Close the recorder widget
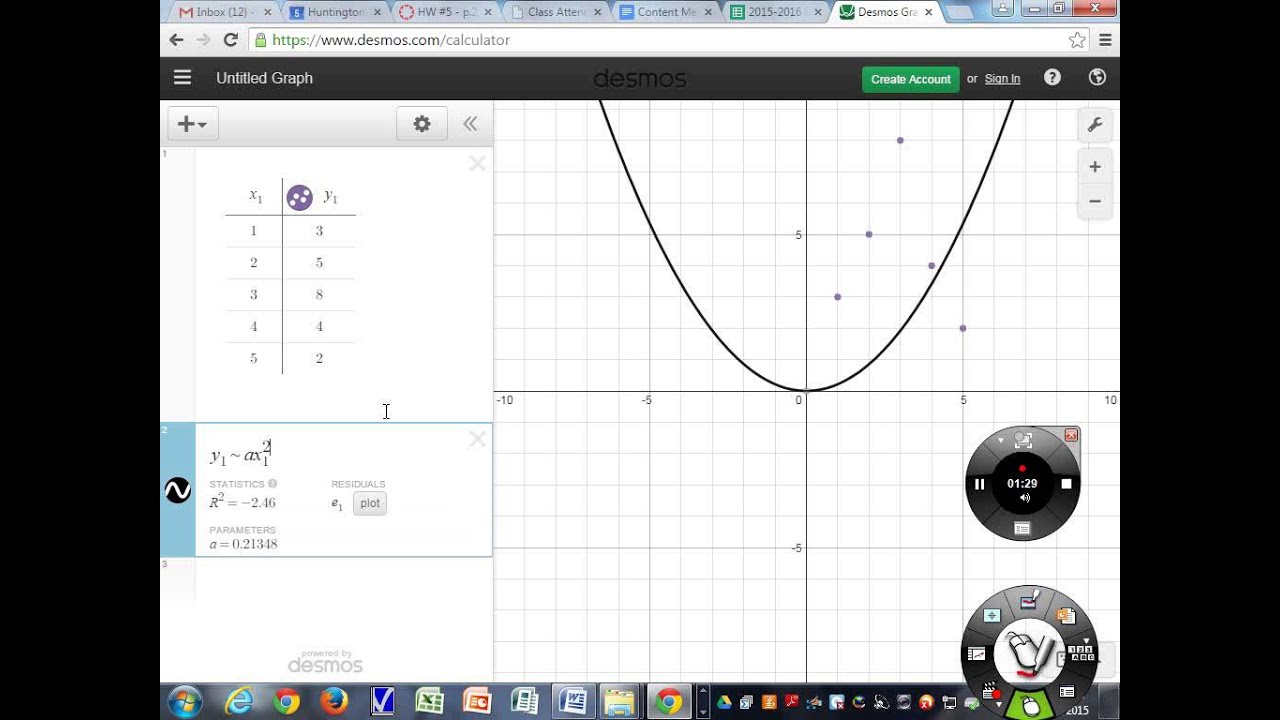 pyautogui.click(x=1071, y=435)
